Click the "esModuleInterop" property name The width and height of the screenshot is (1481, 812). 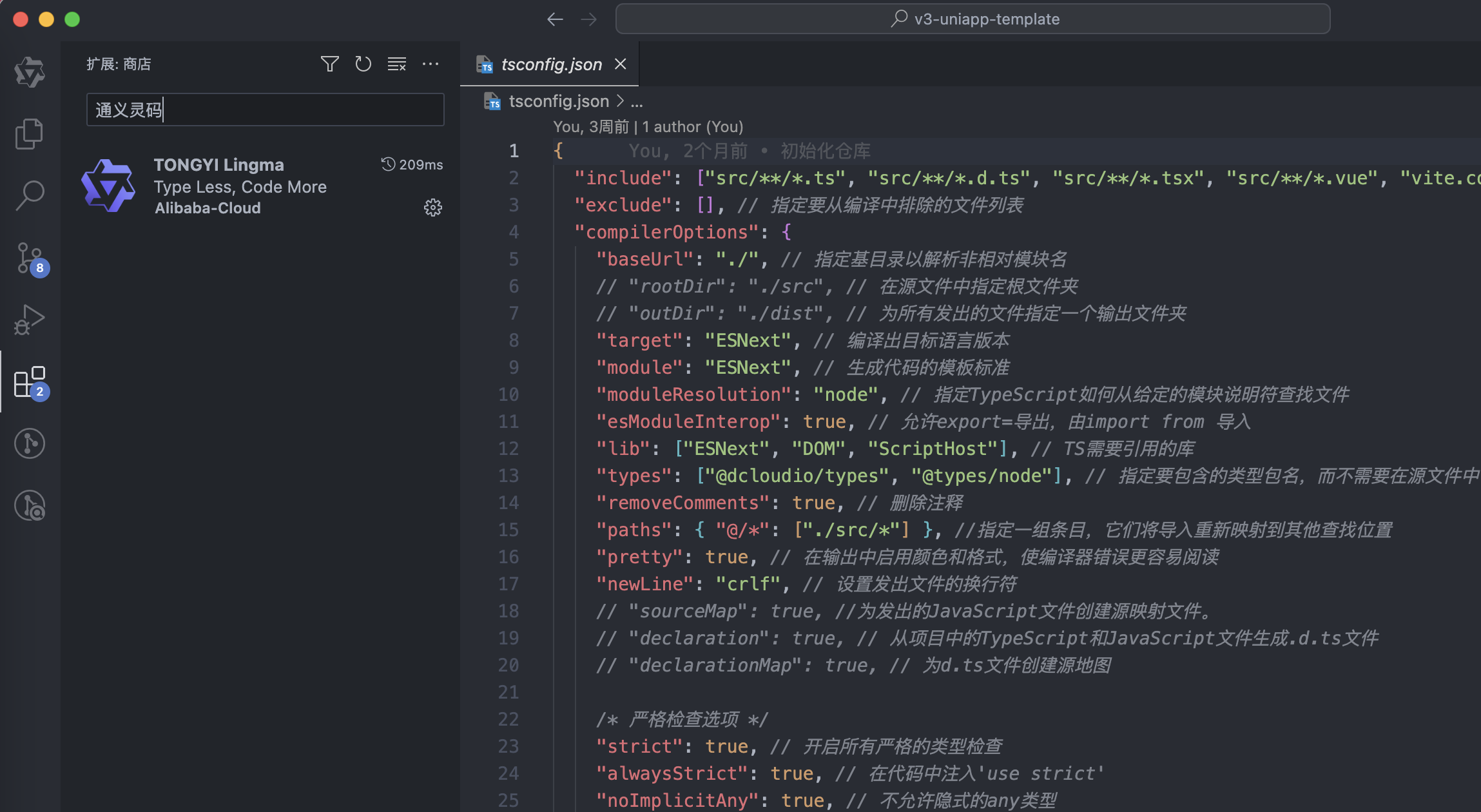[x=688, y=421]
